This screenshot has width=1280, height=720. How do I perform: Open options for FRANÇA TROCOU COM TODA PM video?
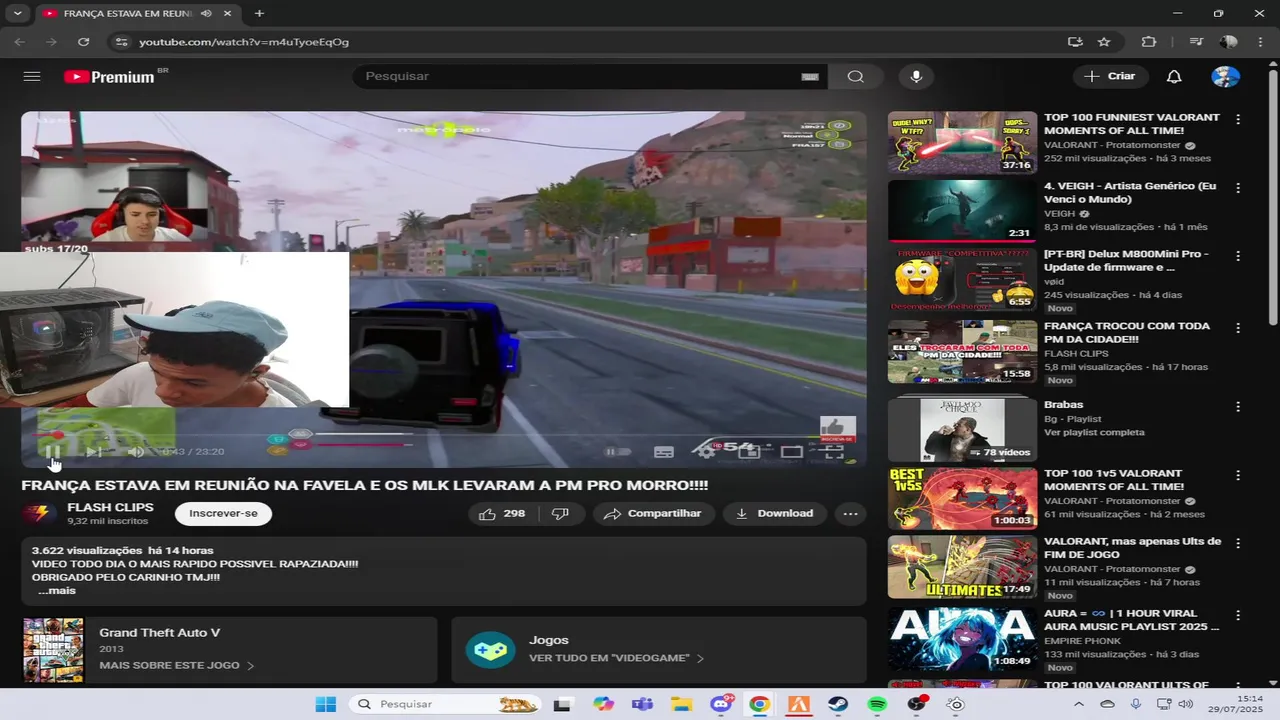pos(1238,328)
